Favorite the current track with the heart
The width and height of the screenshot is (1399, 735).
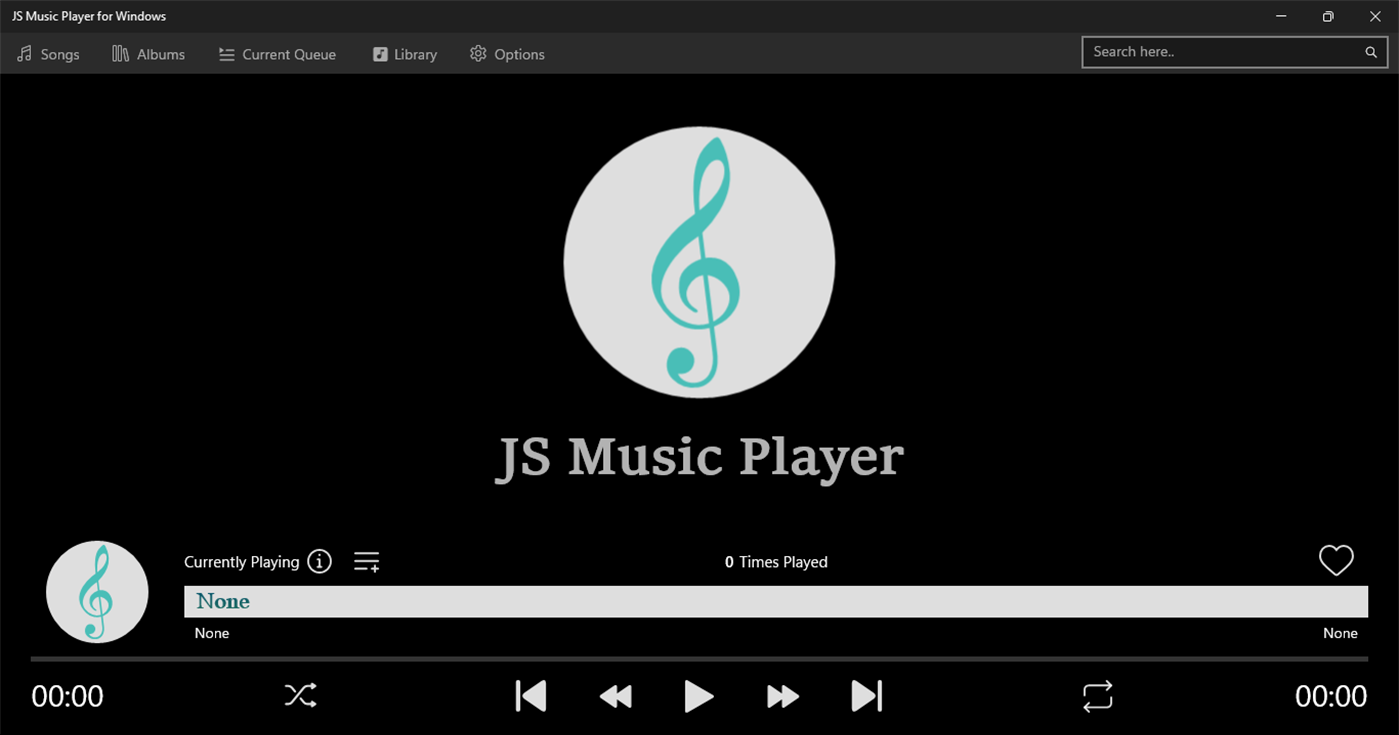click(x=1336, y=560)
